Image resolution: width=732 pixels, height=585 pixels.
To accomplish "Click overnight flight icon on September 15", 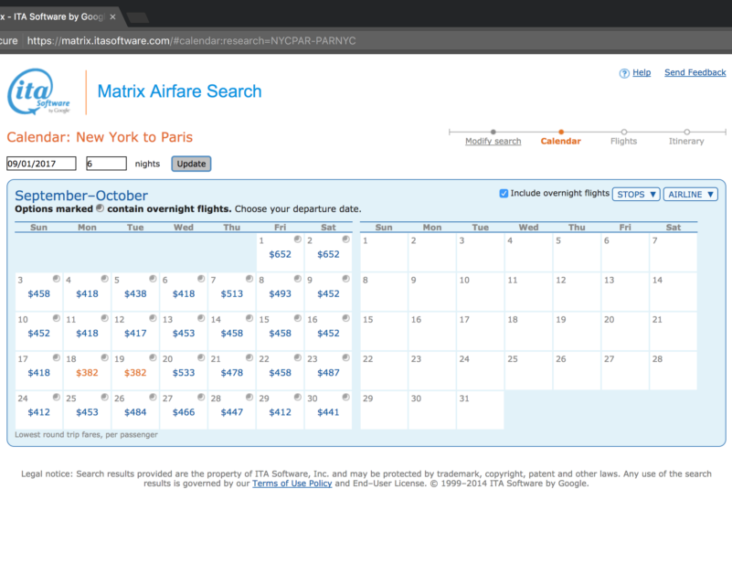I will click(x=297, y=318).
